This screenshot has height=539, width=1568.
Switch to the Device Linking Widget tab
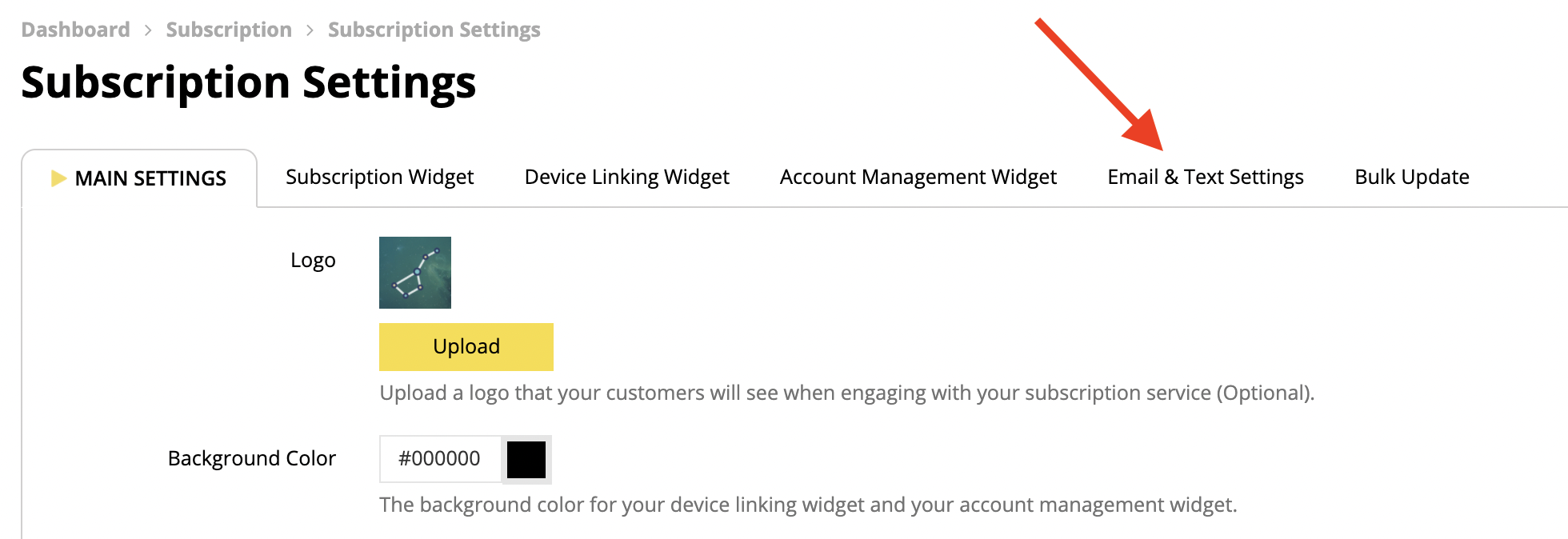point(627,177)
